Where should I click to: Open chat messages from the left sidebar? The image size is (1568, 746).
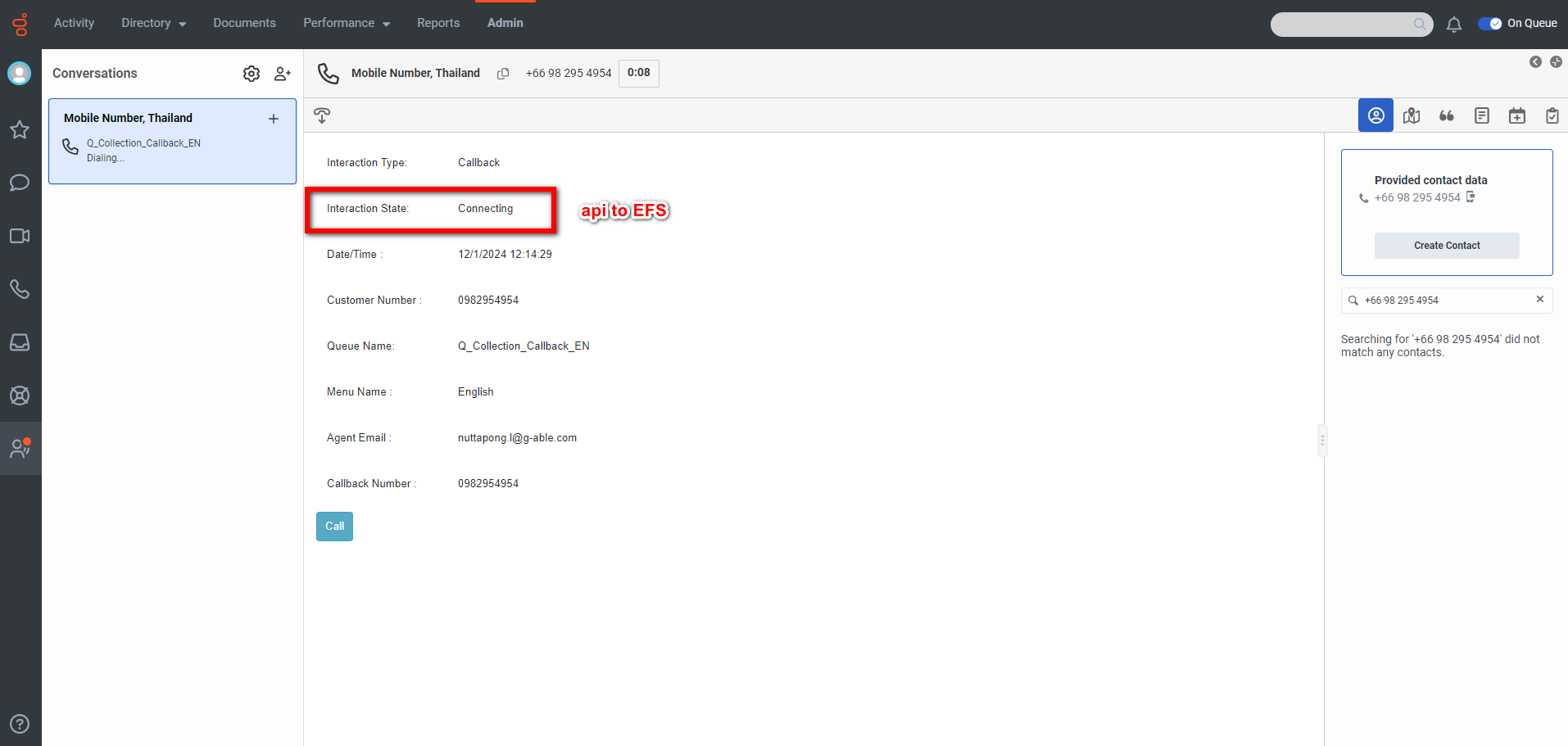19,183
